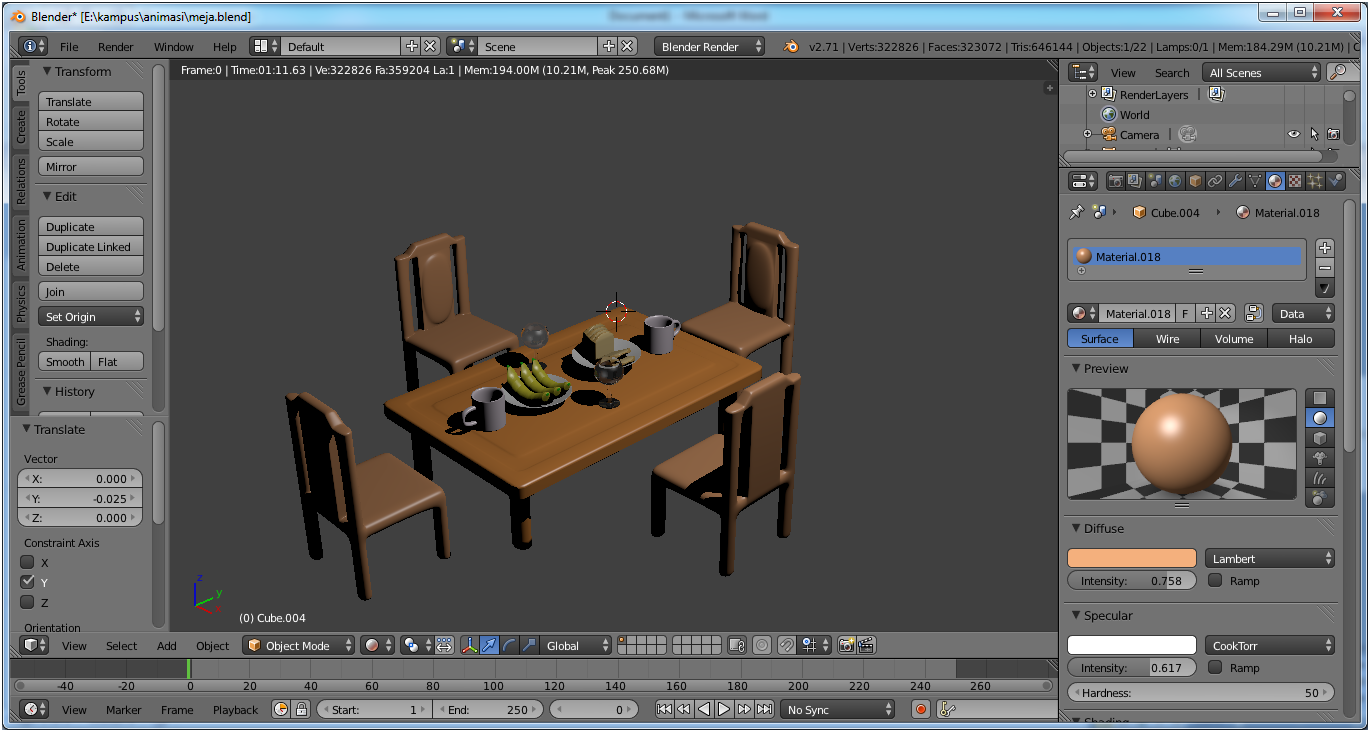Screen dimensions: 1370x730
Task: Open the Help menu
Action: click(x=225, y=46)
